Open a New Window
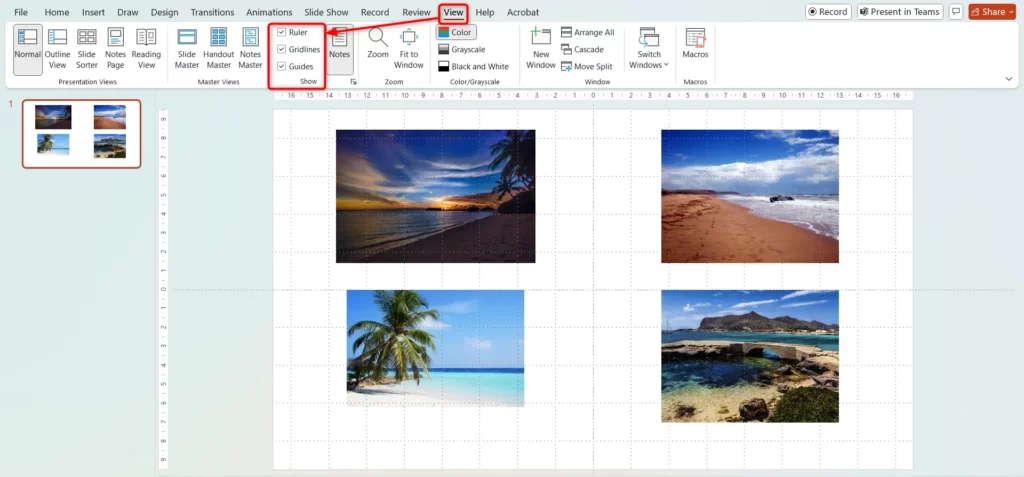 click(x=540, y=46)
